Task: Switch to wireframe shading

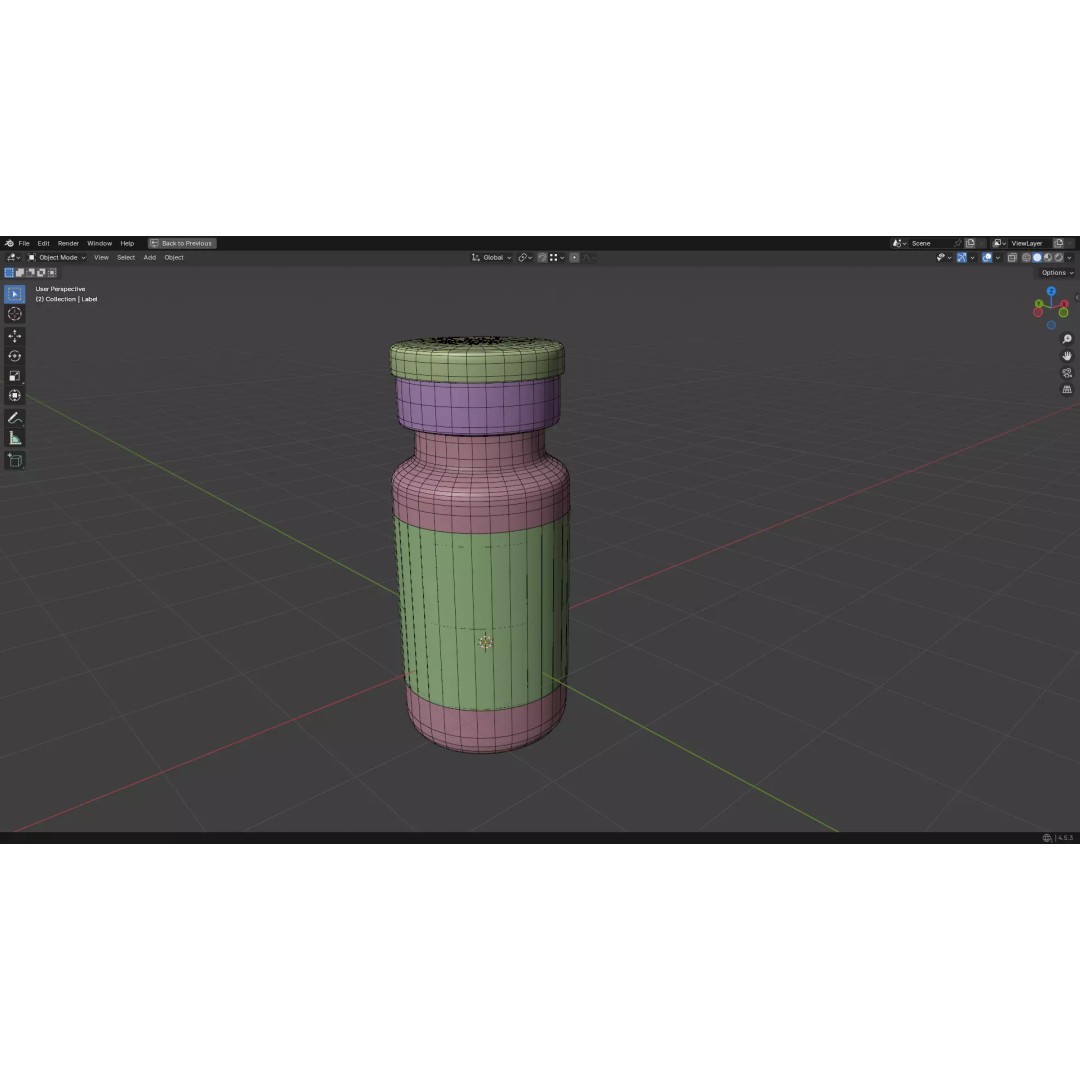Action: (x=1026, y=258)
